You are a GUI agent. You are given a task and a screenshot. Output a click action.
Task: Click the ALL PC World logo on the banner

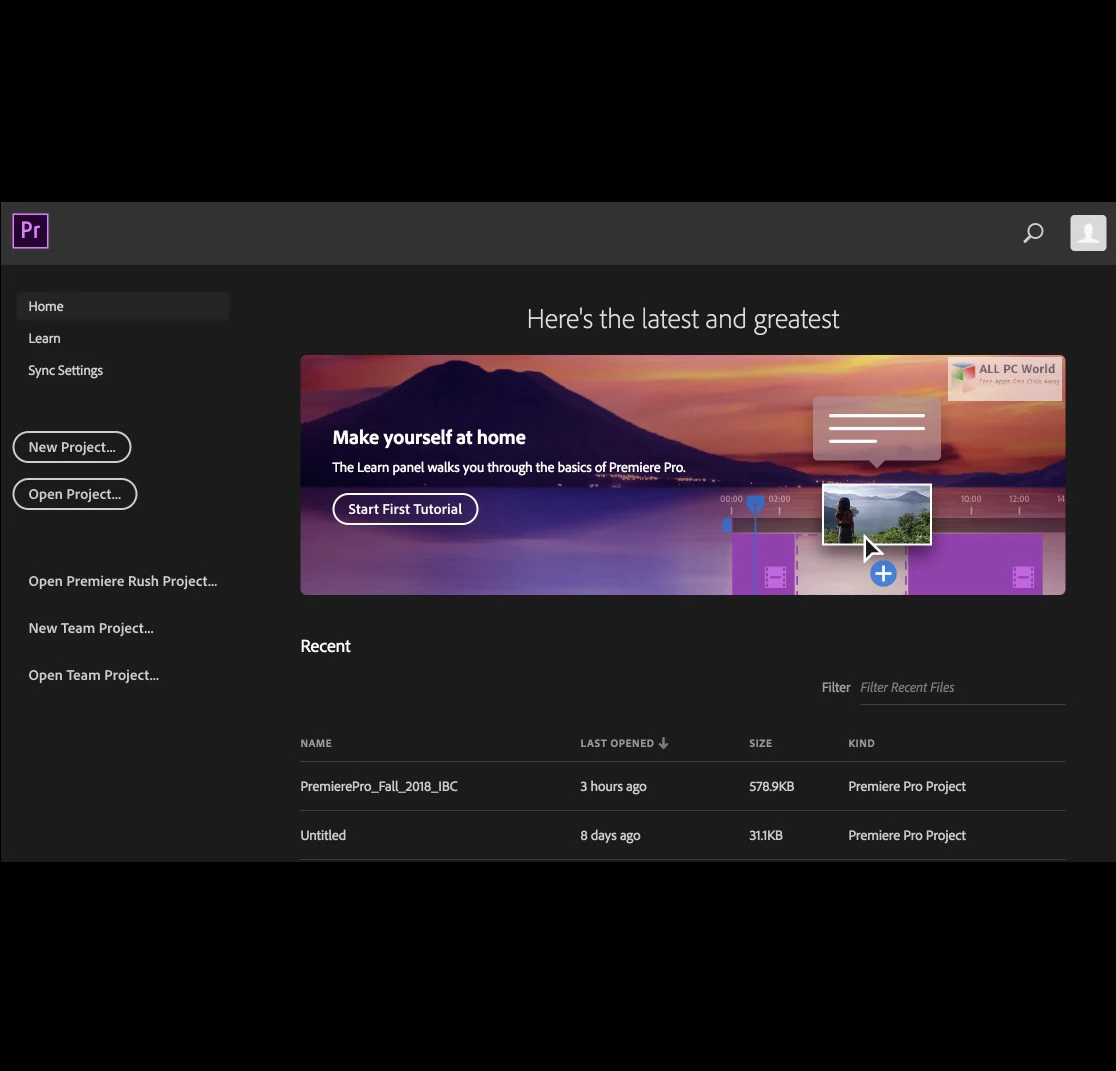tap(1004, 378)
